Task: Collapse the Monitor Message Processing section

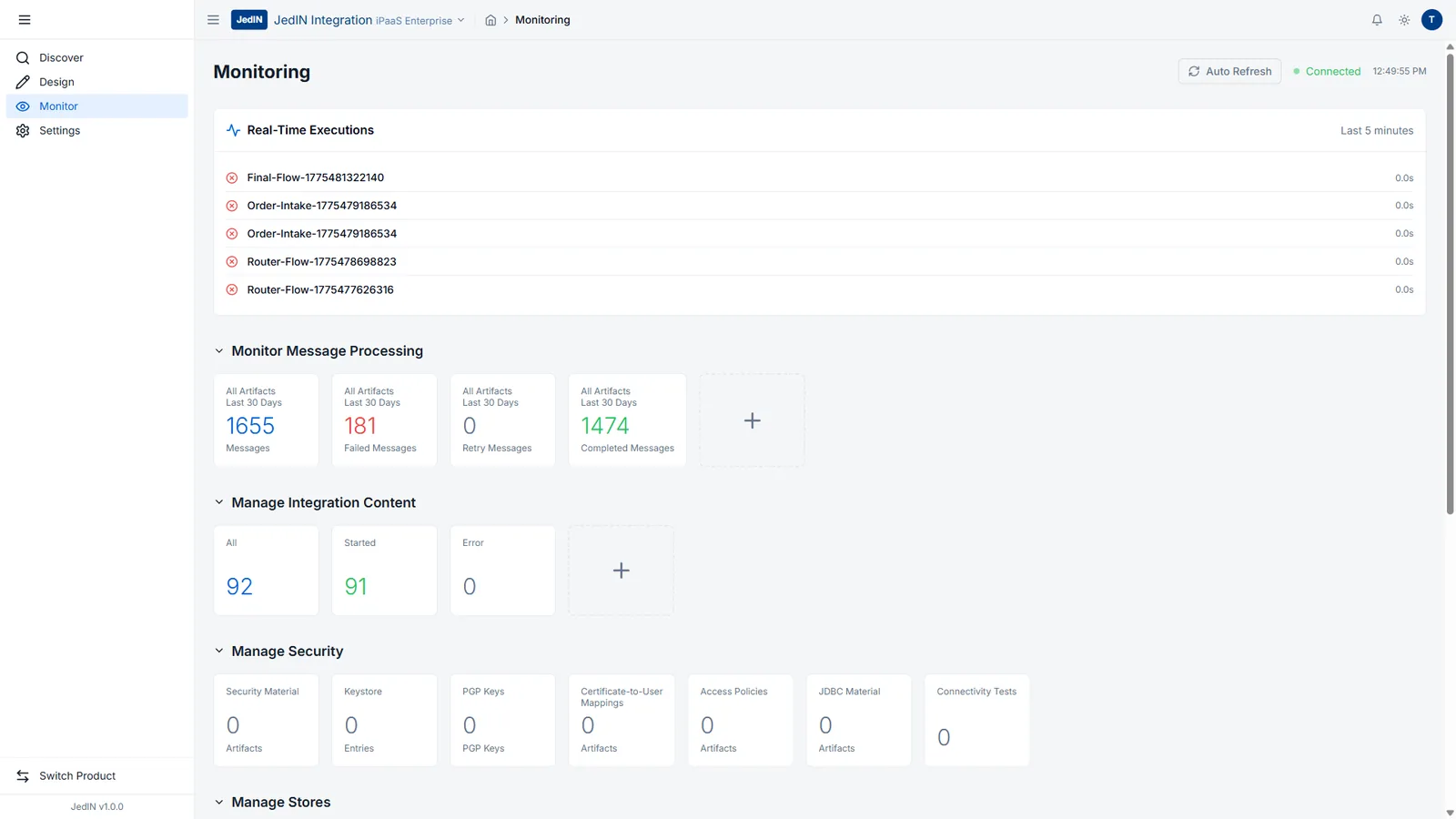Action: [x=218, y=351]
